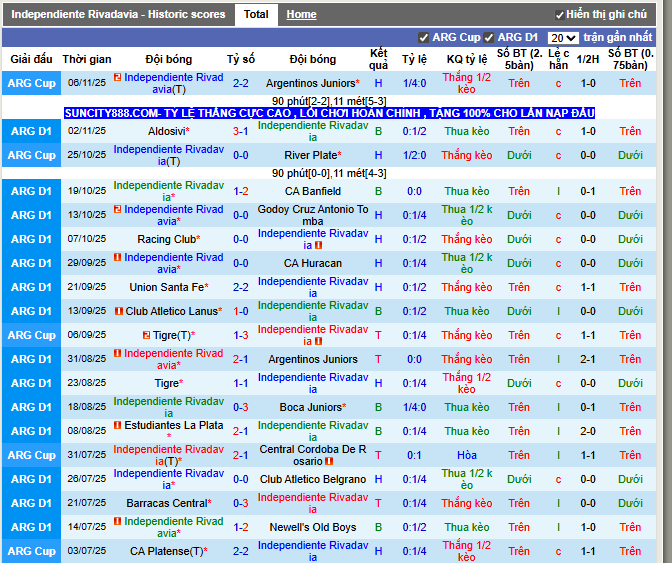Click the Lẻ chẵn column header

[558, 59]
